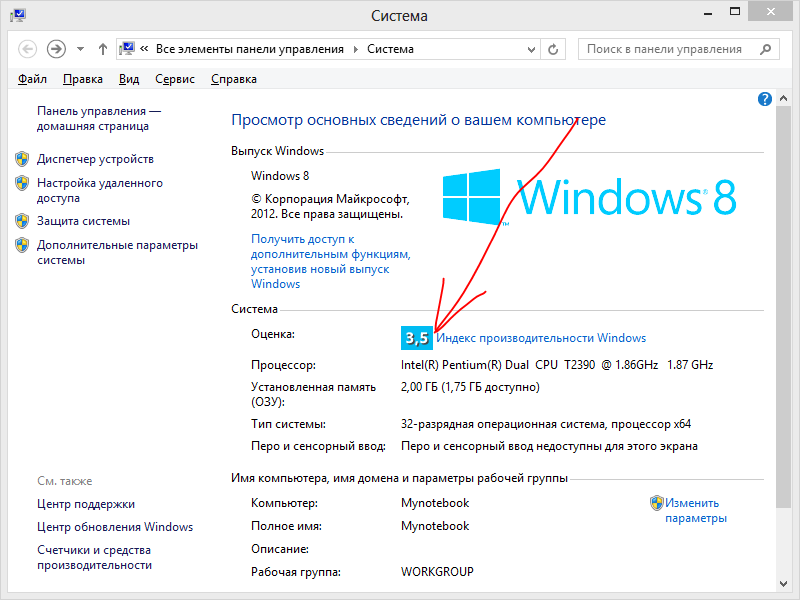The image size is (800, 600).
Task: Go back with the Back arrow button
Action: pos(28,49)
